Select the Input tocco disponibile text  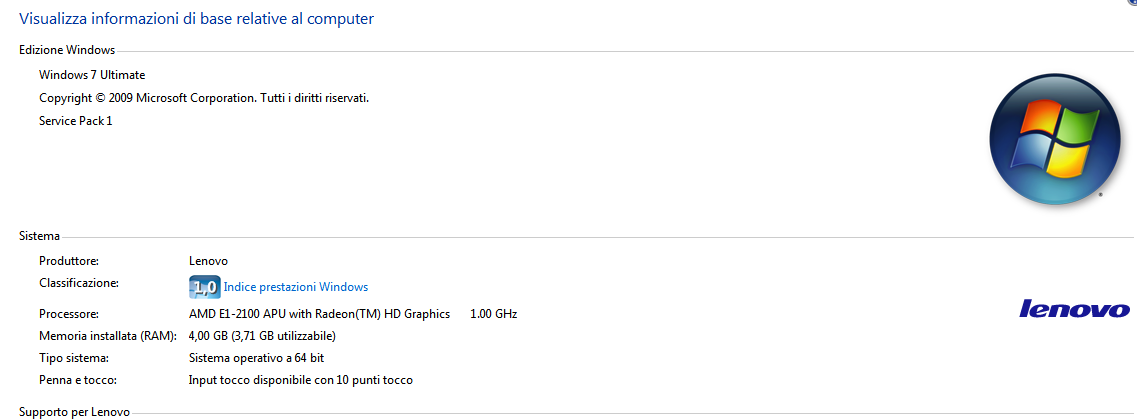pos(301,379)
